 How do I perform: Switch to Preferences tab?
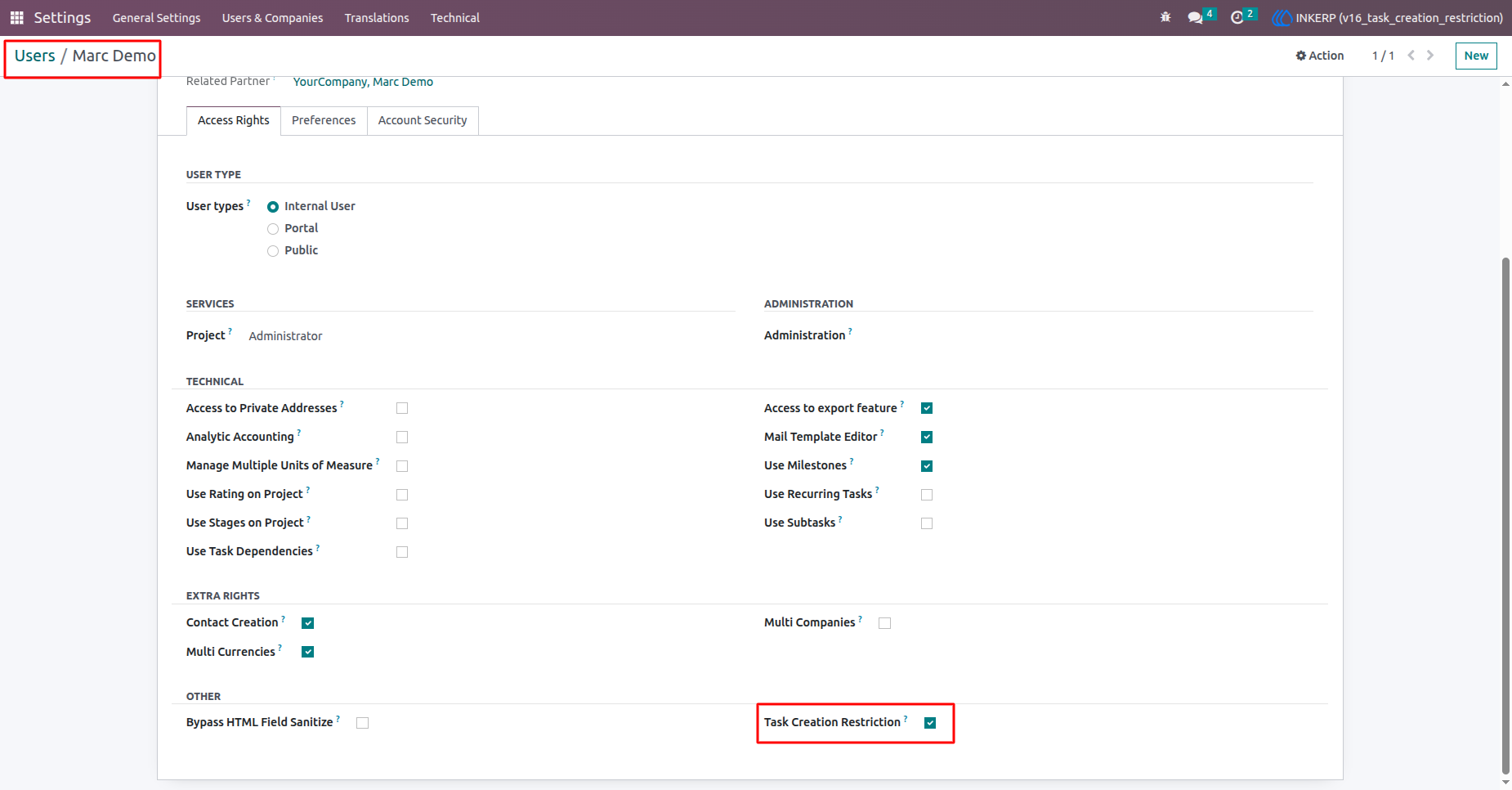pos(324,120)
